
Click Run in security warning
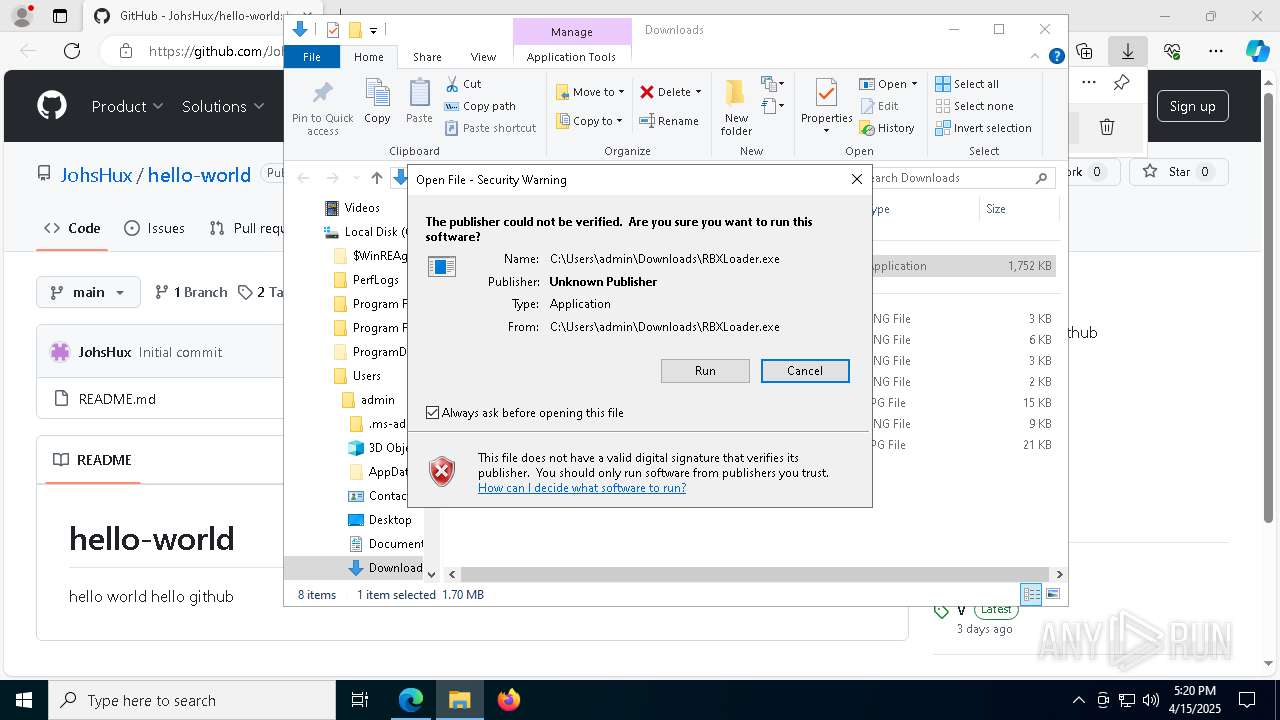[x=705, y=371]
